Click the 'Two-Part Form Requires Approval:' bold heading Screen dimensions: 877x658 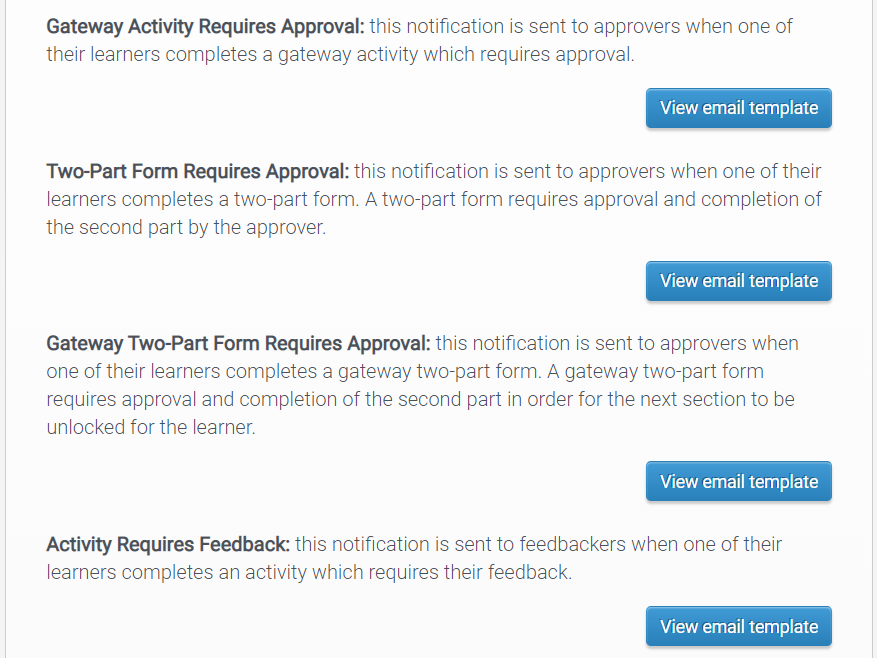(198, 171)
